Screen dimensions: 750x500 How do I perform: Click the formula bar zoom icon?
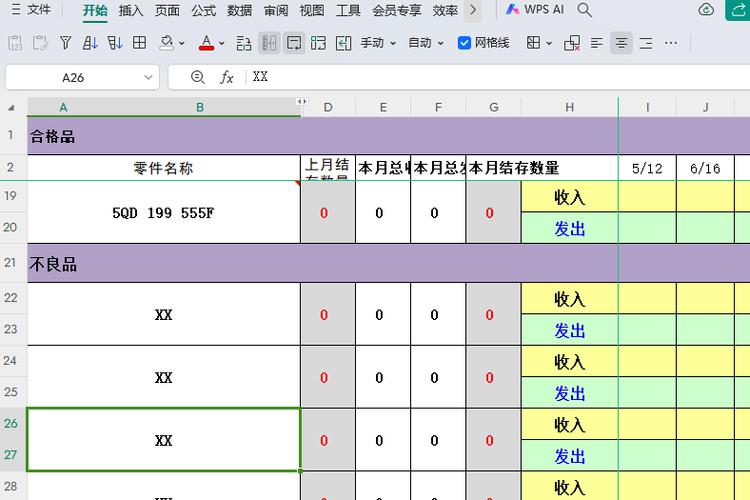(x=198, y=77)
